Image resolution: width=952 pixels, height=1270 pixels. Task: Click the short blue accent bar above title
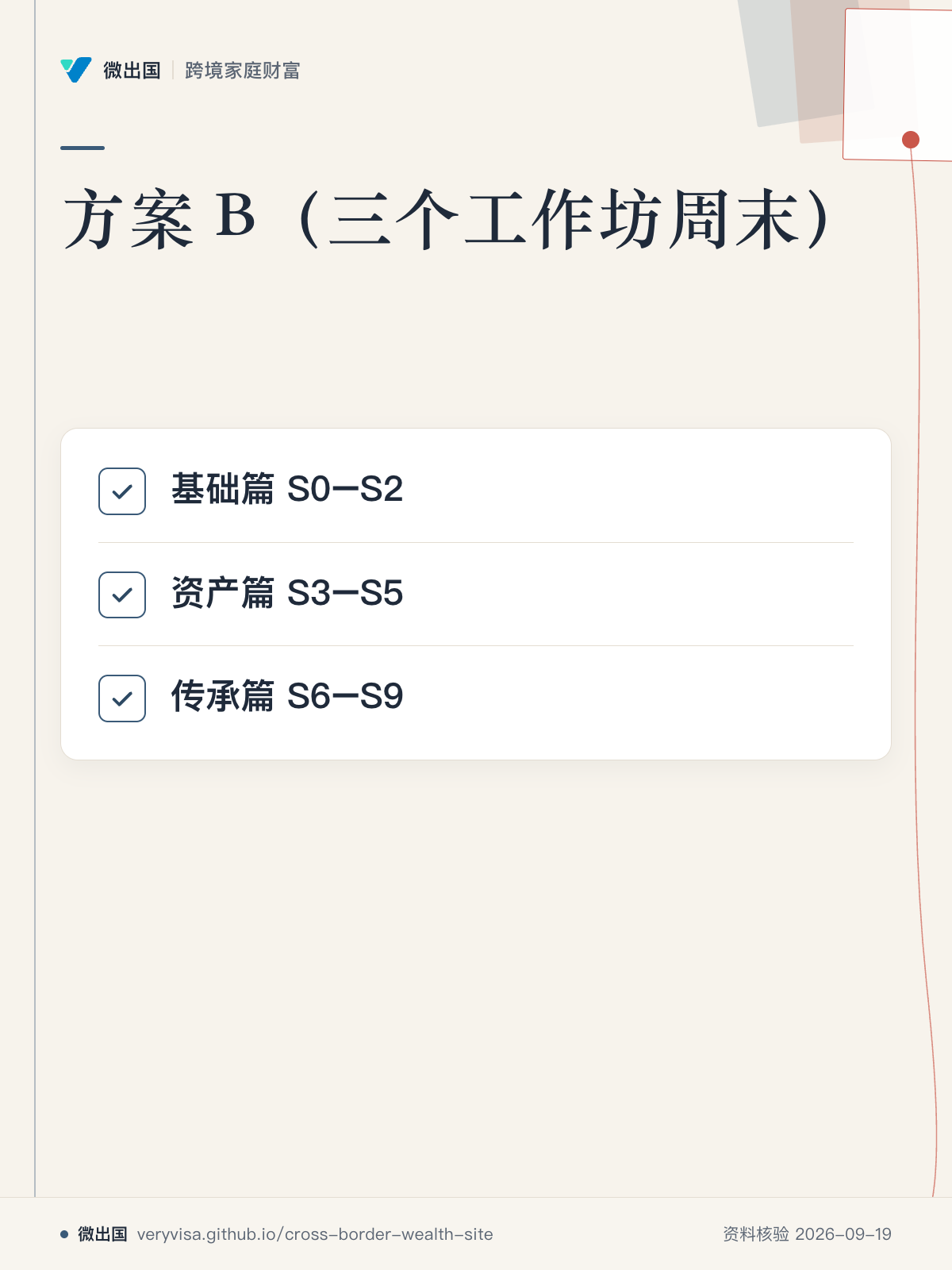click(x=83, y=148)
